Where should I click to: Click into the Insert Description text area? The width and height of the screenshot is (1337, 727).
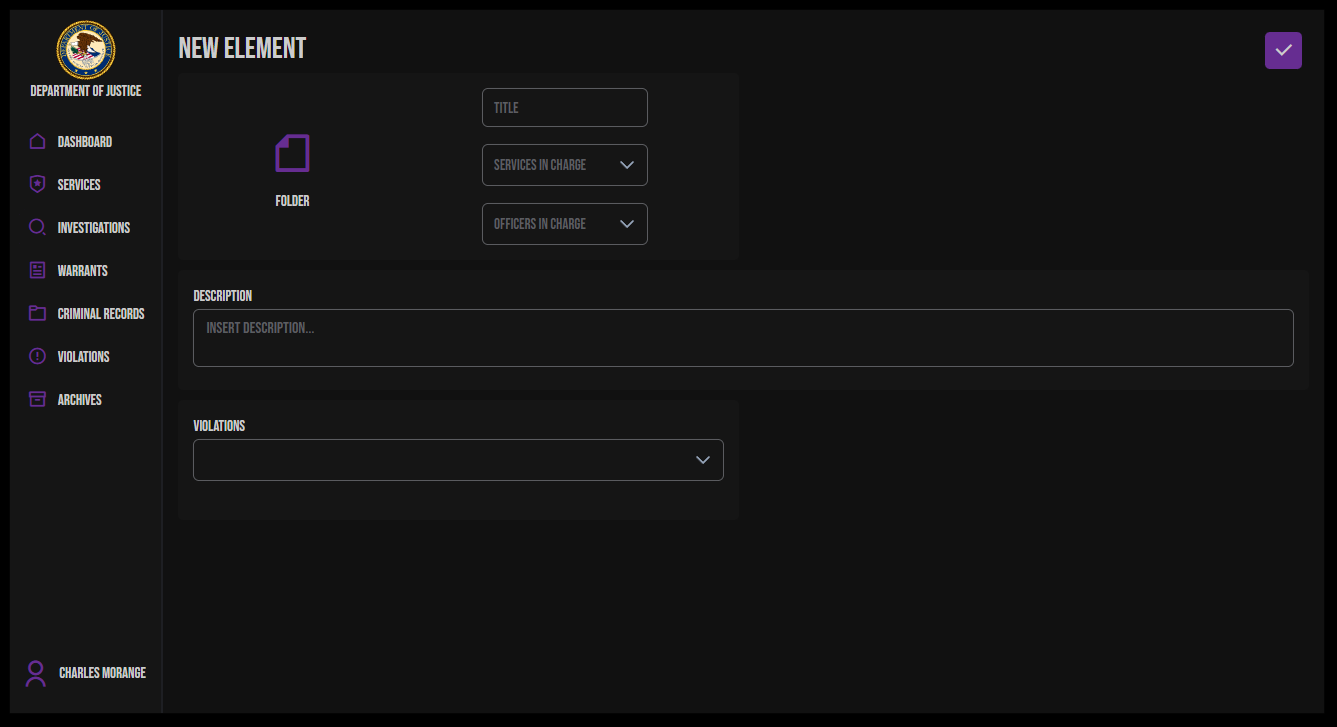(x=742, y=338)
